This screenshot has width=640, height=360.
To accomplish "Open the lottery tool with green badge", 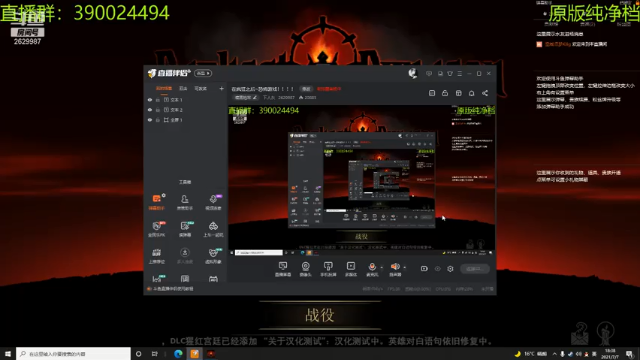I will coord(185,229).
